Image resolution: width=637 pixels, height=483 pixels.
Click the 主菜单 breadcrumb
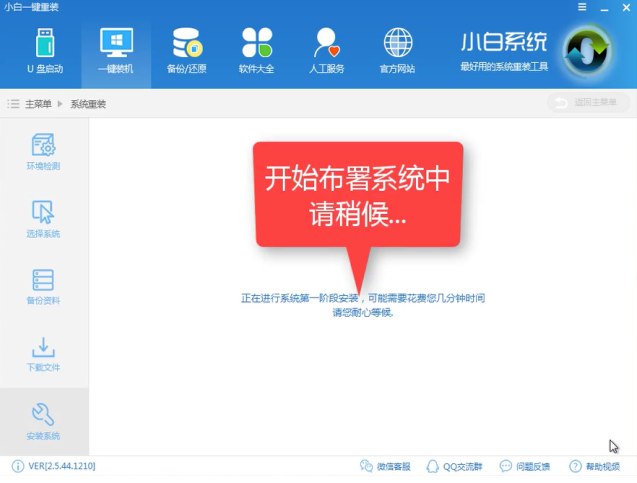click(38, 104)
